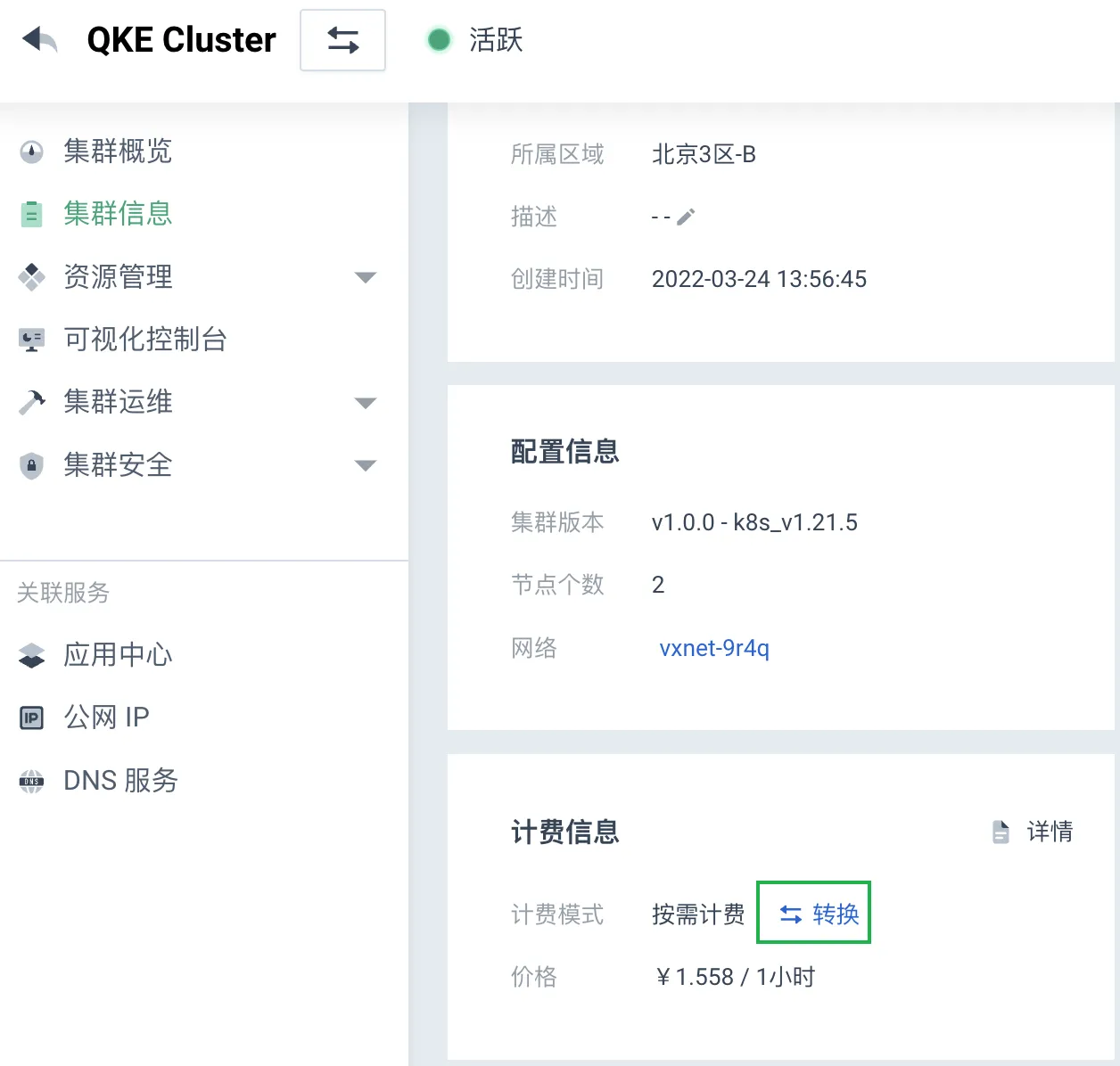This screenshot has height=1066, width=1120.
Task: Click the 可视化控制台 monitor icon
Action: (31, 340)
